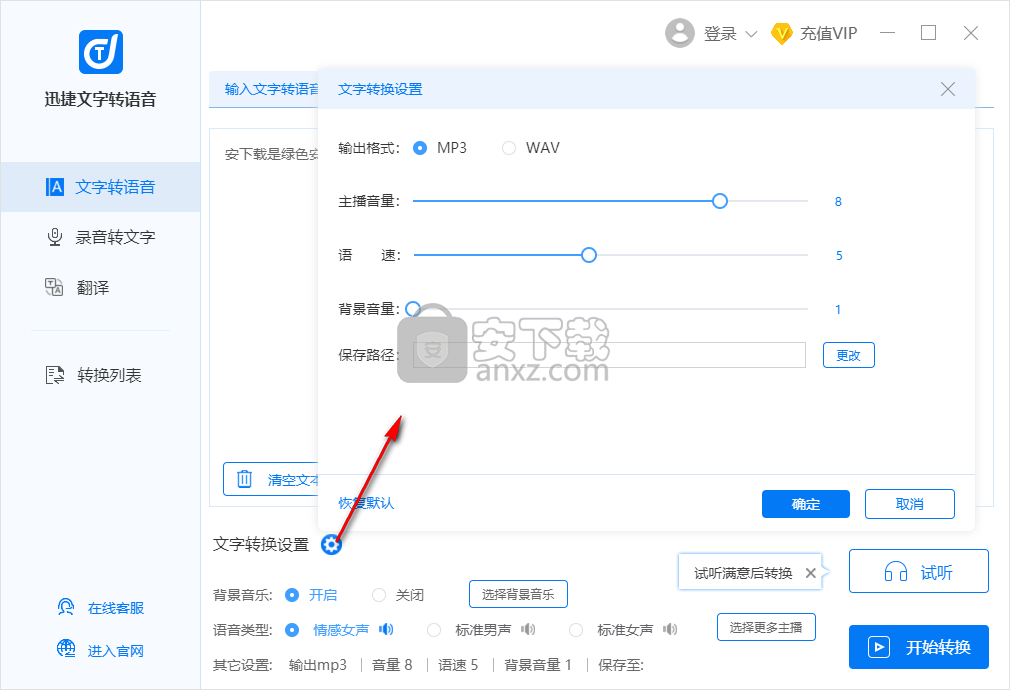The image size is (1010, 690).
Task: Click the 保存路径 input field
Action: tap(609, 355)
